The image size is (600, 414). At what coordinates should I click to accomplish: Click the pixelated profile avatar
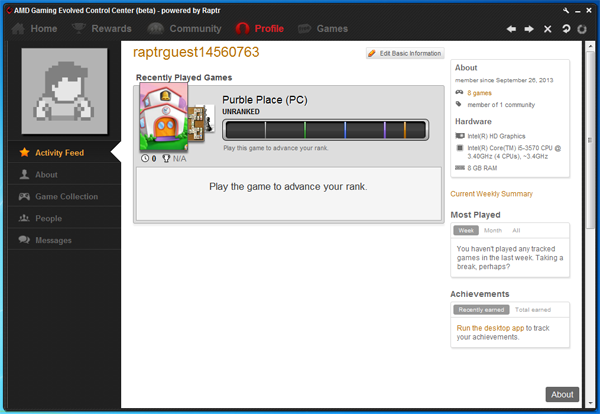point(62,89)
